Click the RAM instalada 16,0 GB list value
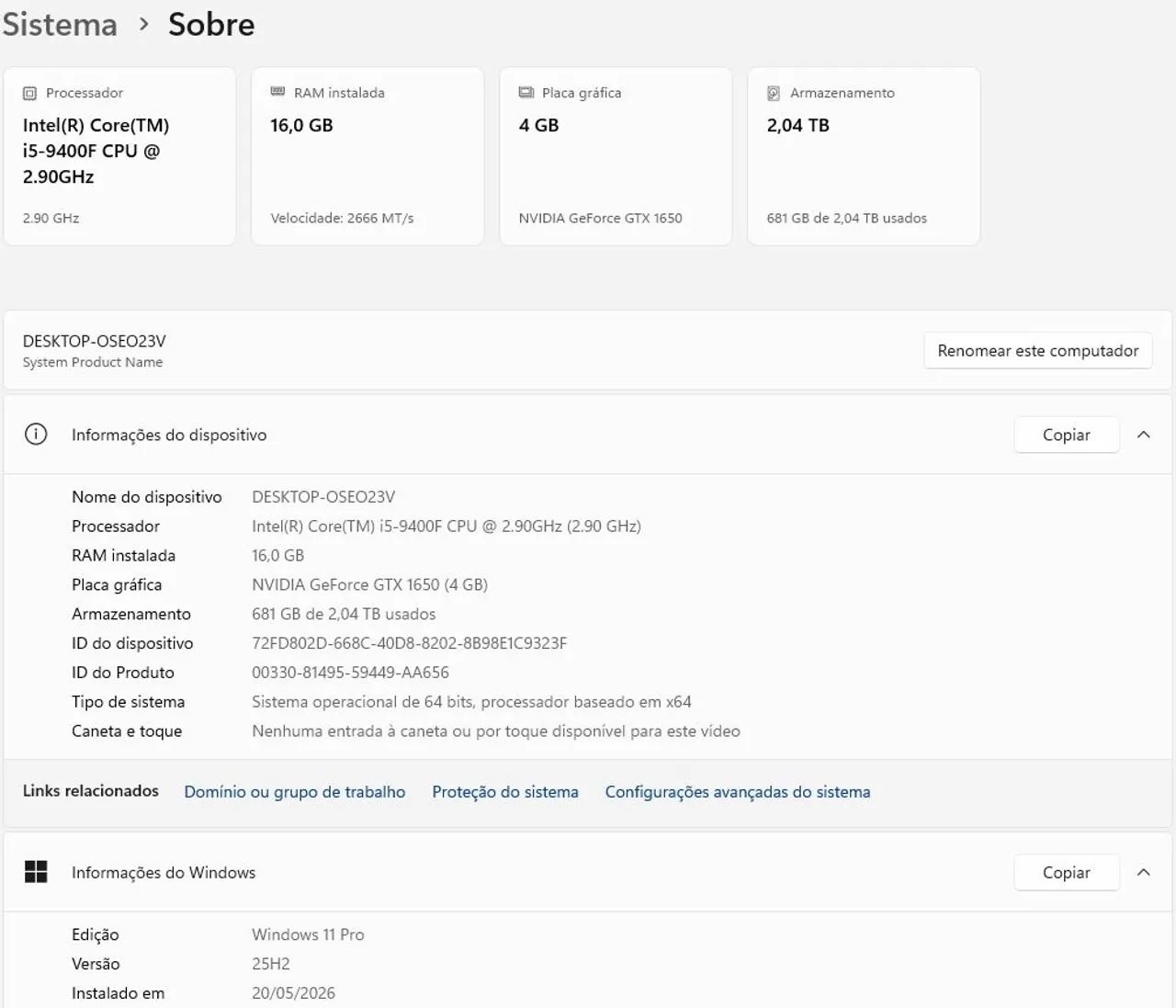 point(278,556)
